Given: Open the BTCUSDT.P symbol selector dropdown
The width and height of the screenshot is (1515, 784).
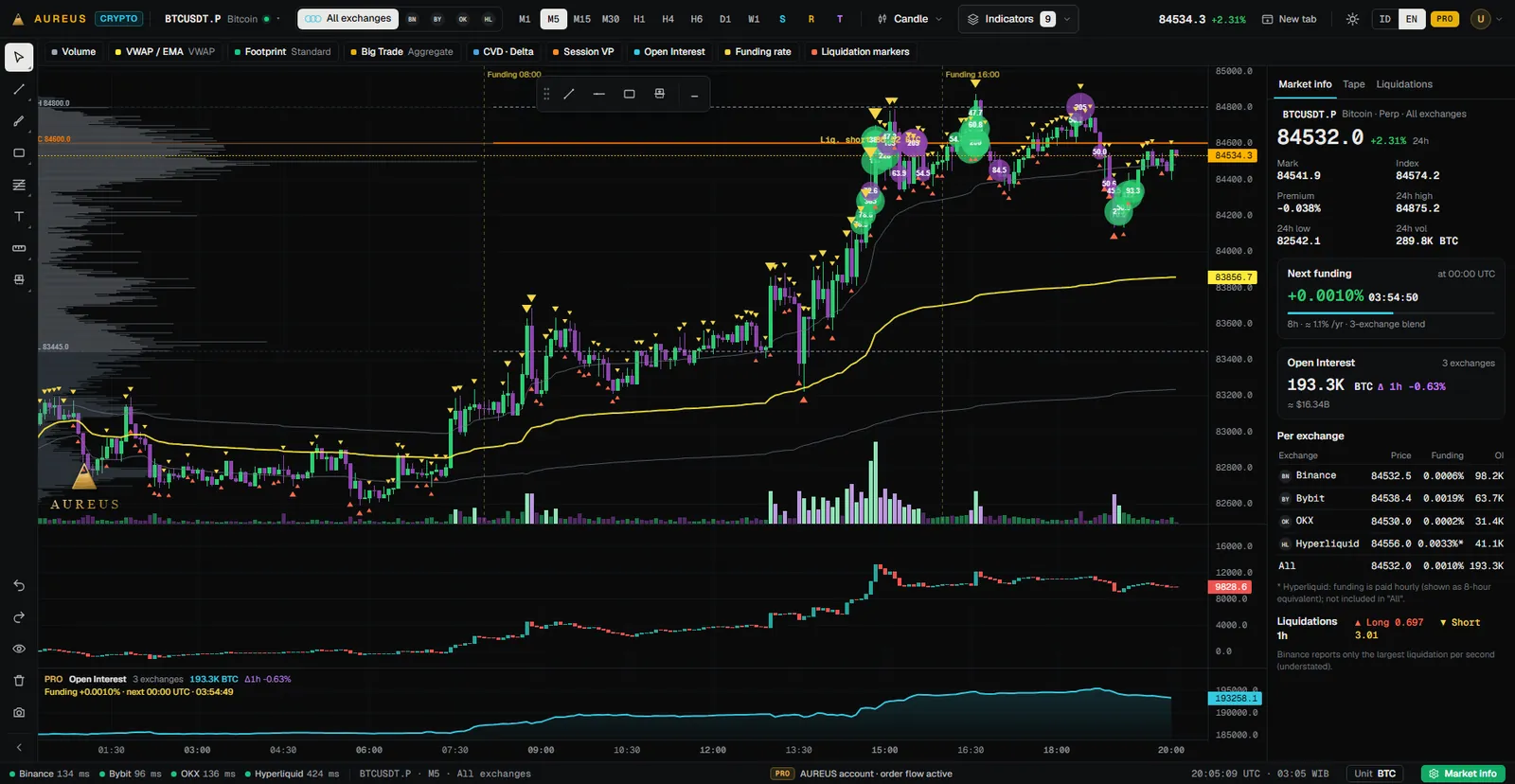Looking at the screenshot, I should coord(222,19).
